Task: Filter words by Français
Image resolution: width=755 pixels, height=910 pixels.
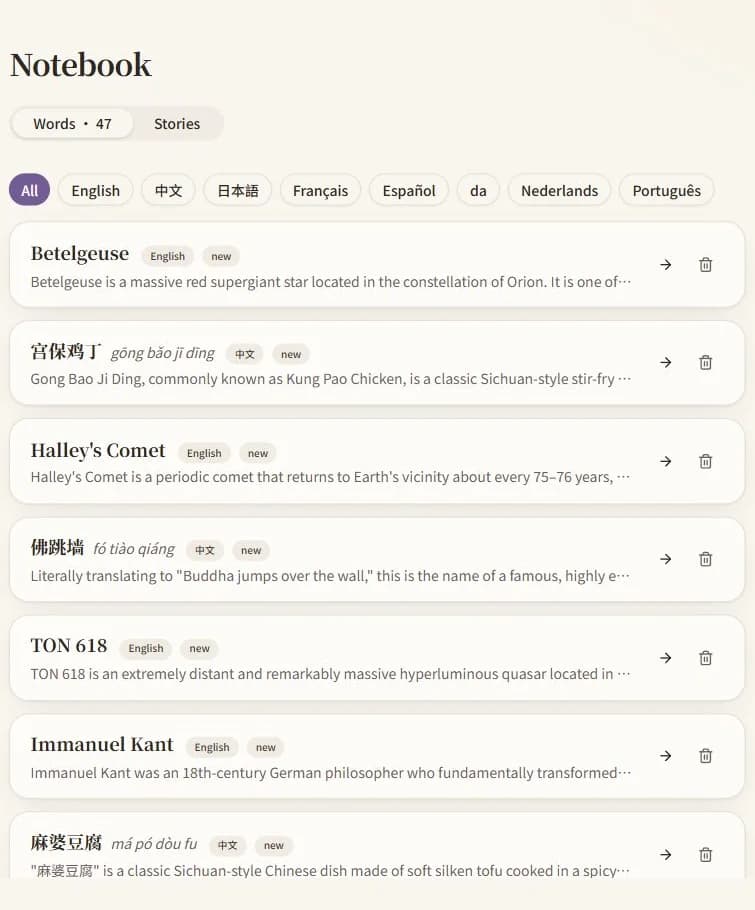Action: pyautogui.click(x=320, y=190)
